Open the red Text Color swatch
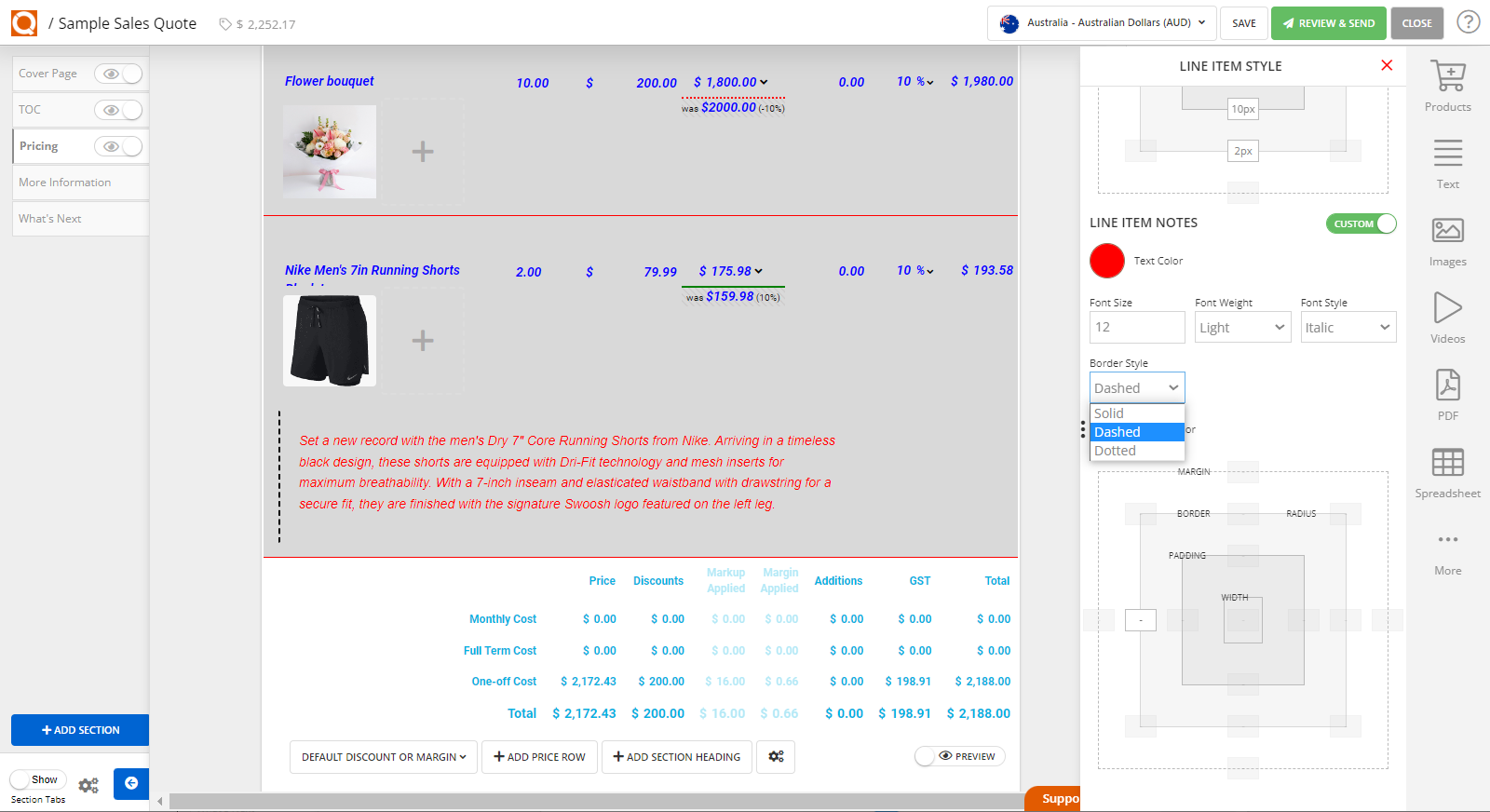1490x812 pixels. [x=1107, y=261]
